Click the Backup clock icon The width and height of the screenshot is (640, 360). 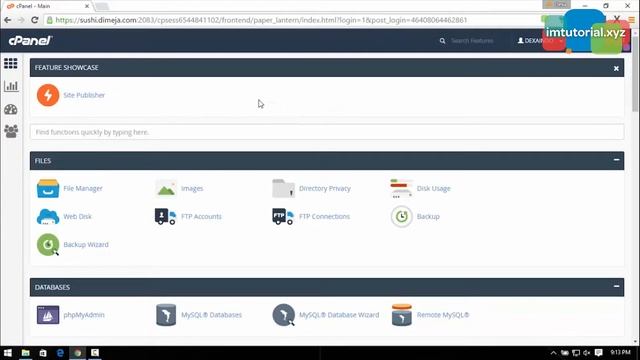[402, 217]
